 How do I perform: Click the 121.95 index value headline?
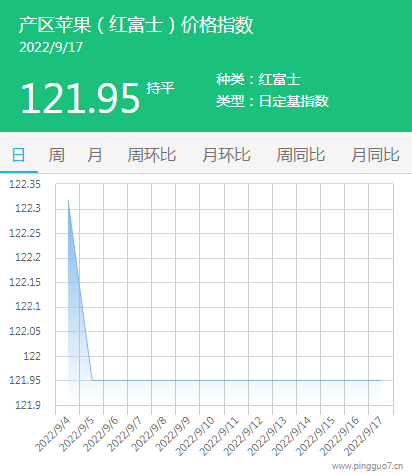(x=80, y=98)
